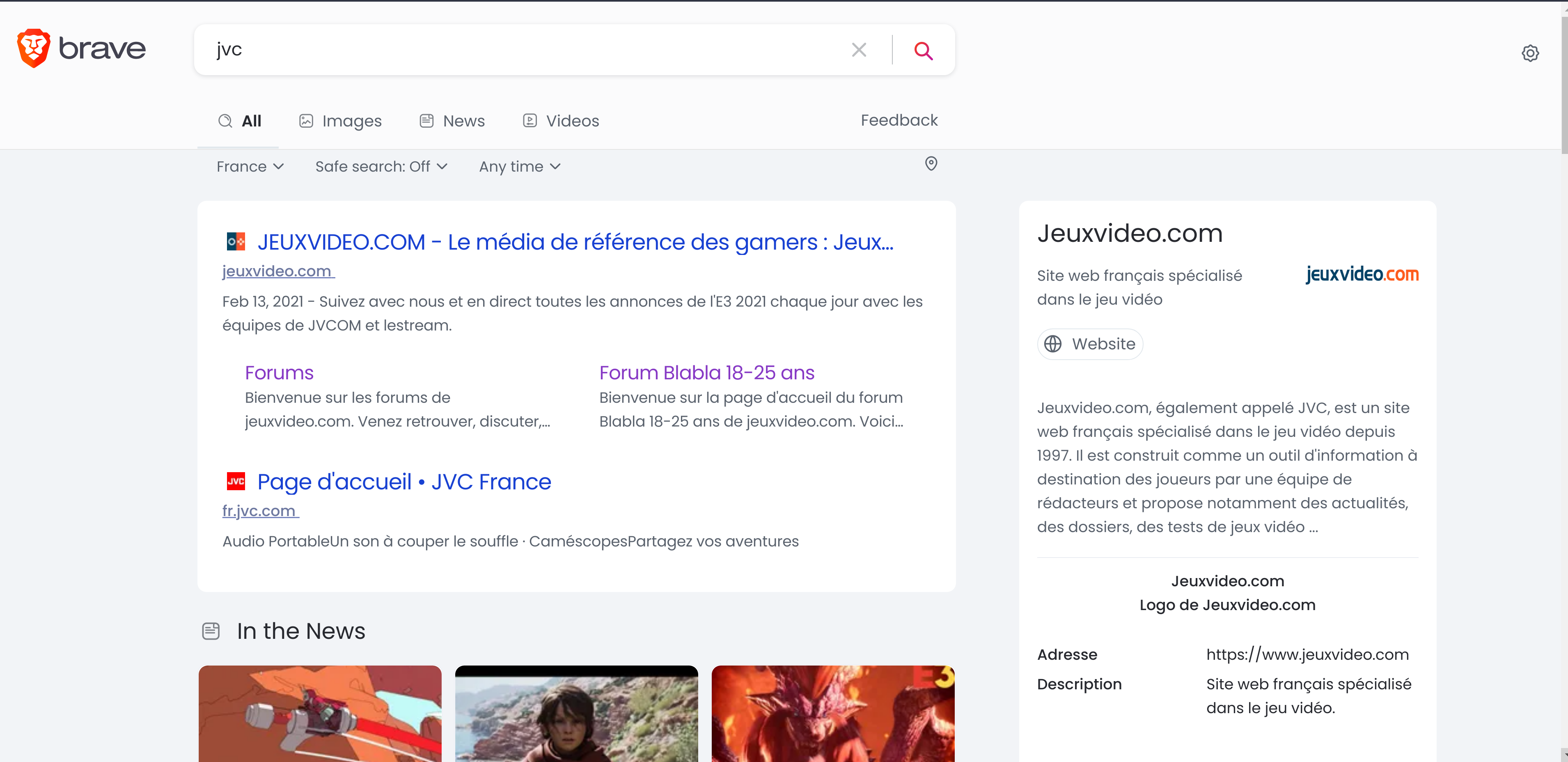Screen dimensions: 1568x762
Task: Clear the search box with X icon
Action: click(x=858, y=50)
